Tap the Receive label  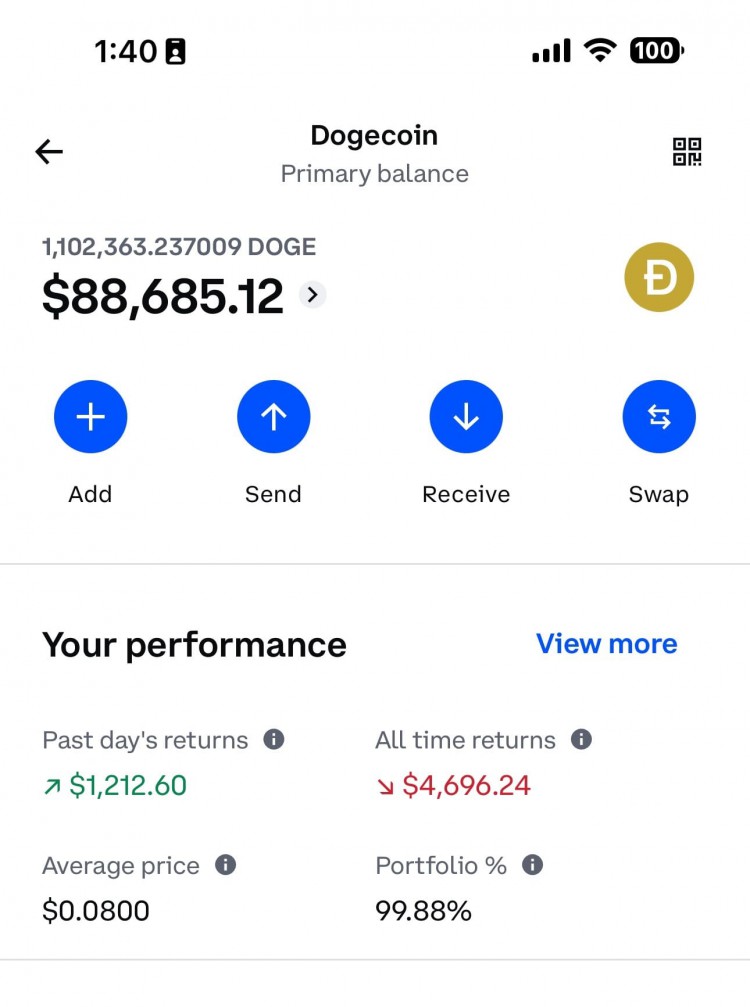pyautogui.click(x=466, y=494)
